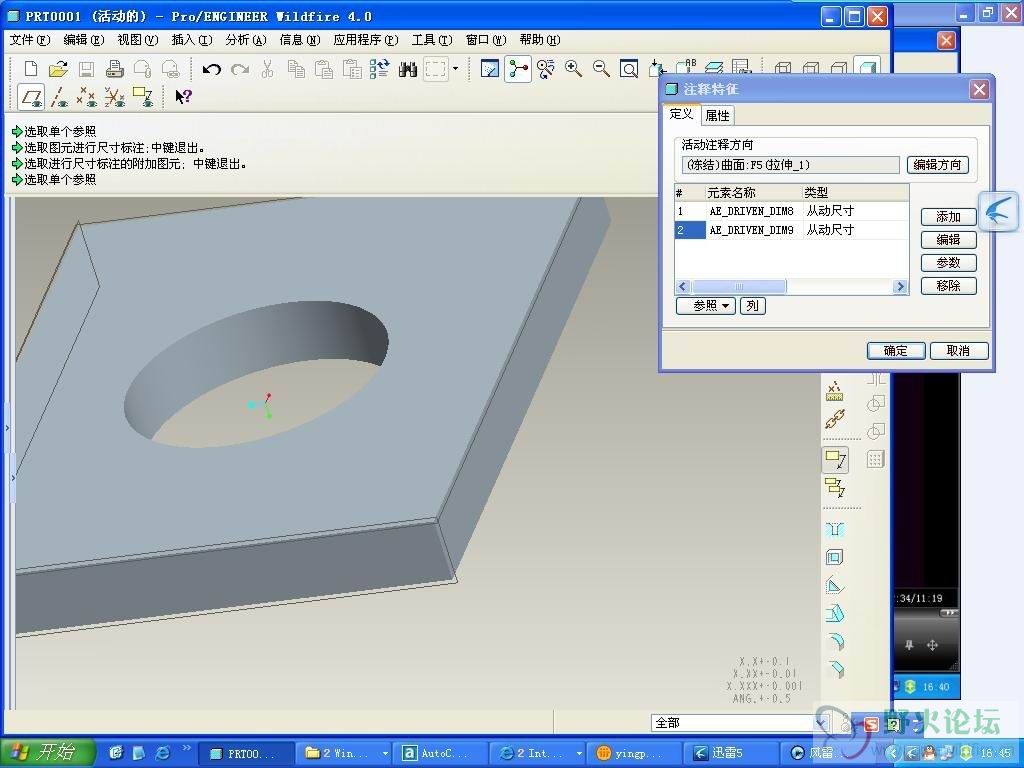The image size is (1024, 768).
Task: Select the Shading display style icon
Action: 868,67
